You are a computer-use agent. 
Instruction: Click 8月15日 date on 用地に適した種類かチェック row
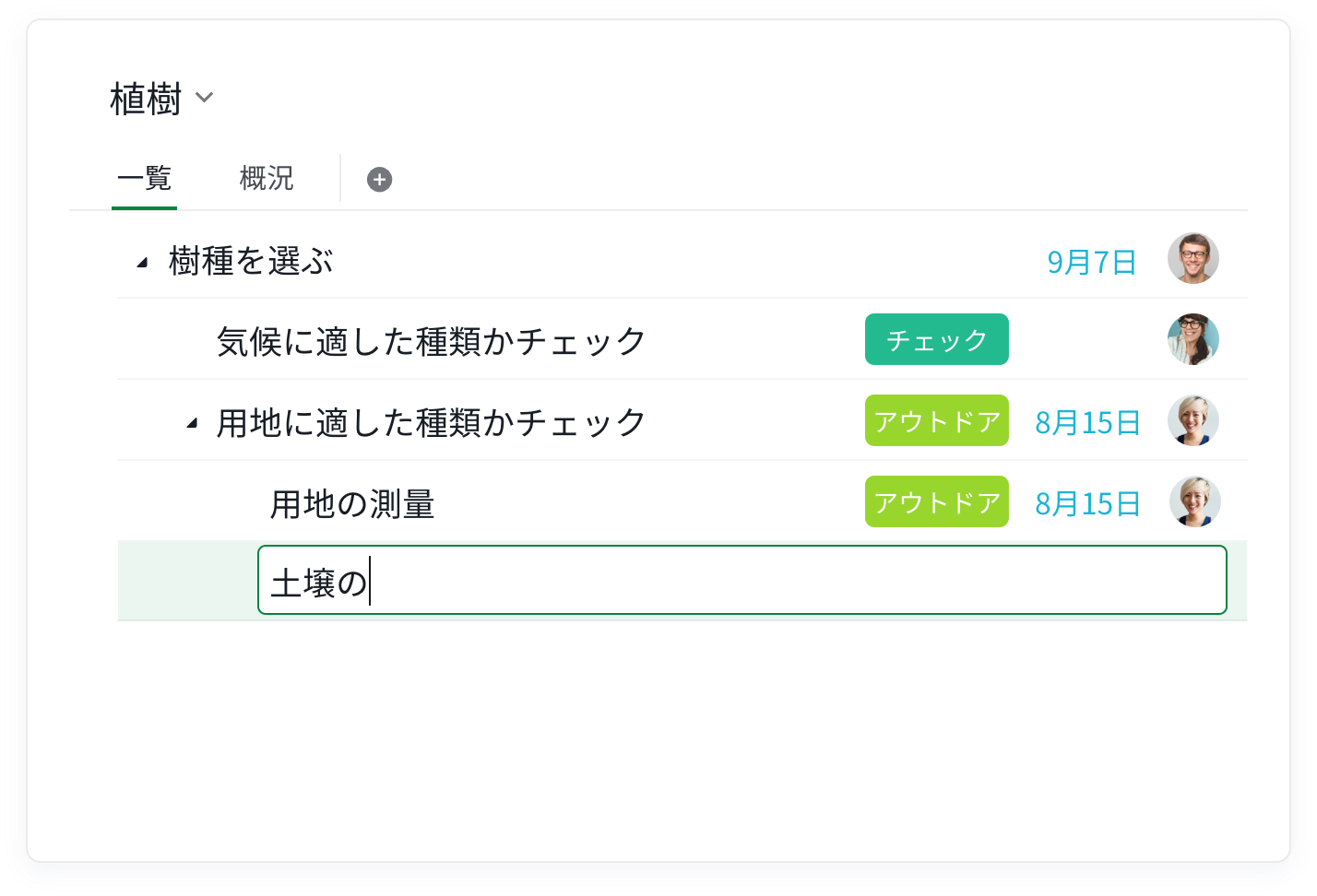tap(1087, 423)
